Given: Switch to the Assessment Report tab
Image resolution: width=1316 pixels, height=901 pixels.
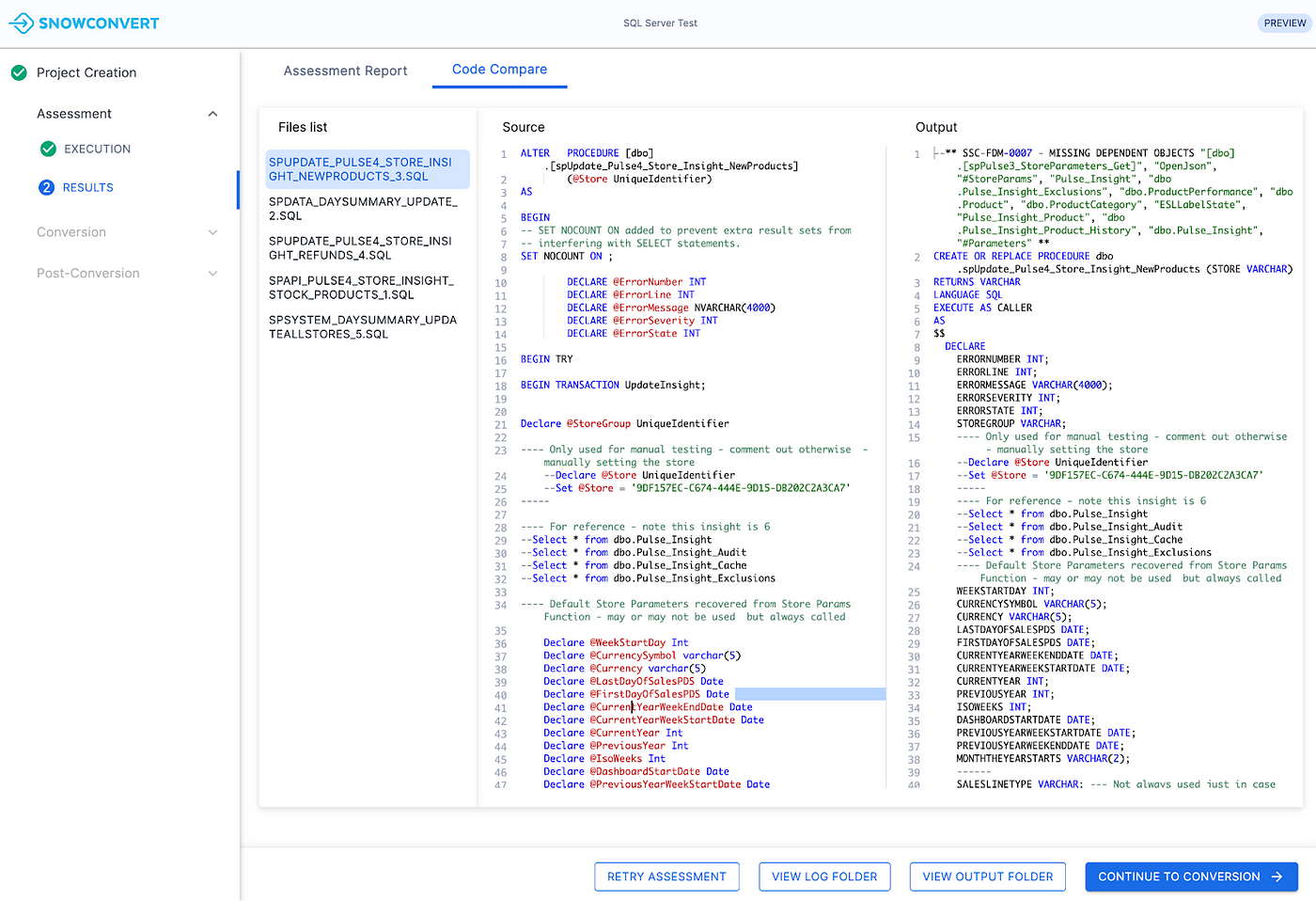Looking at the screenshot, I should [x=345, y=71].
